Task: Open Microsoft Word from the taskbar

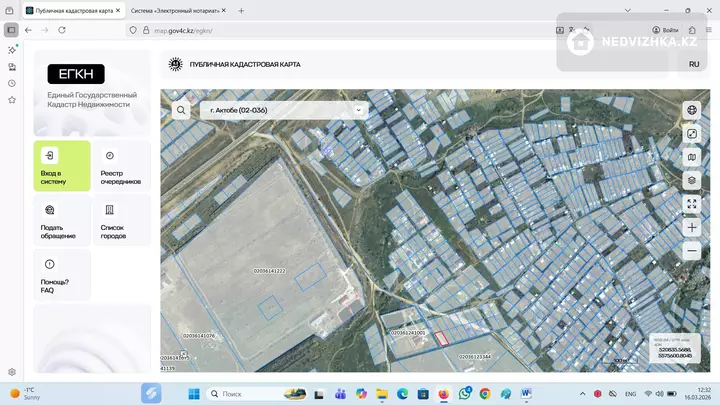Action: pos(526,394)
